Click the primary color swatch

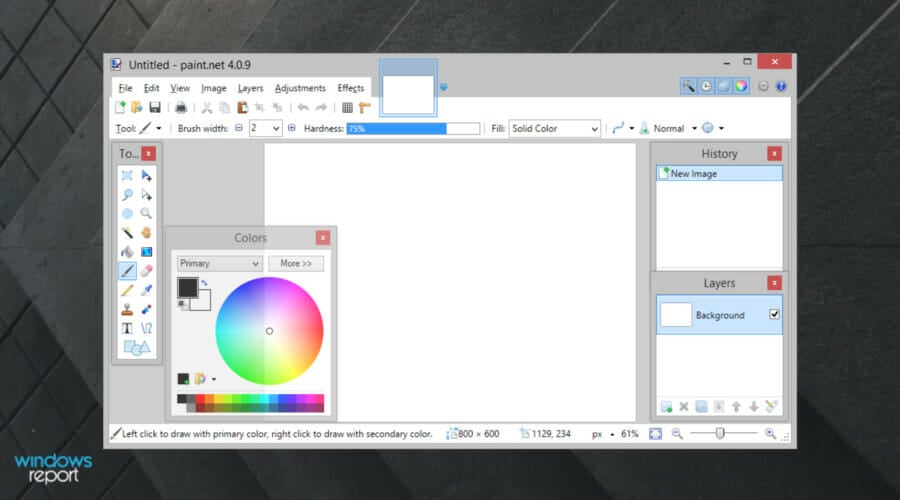coord(188,288)
